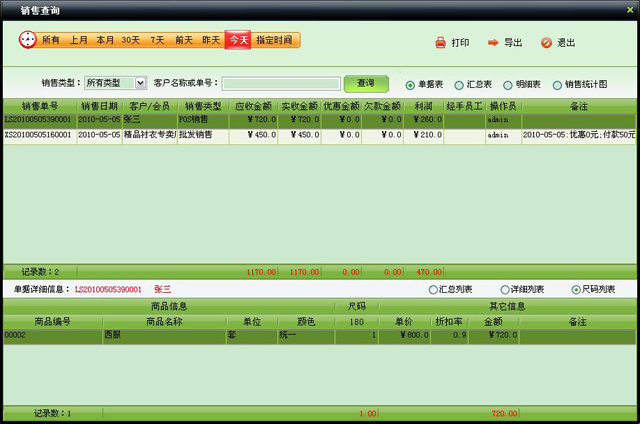
Task: Click the clock icon beside date filters
Action: (x=27, y=40)
